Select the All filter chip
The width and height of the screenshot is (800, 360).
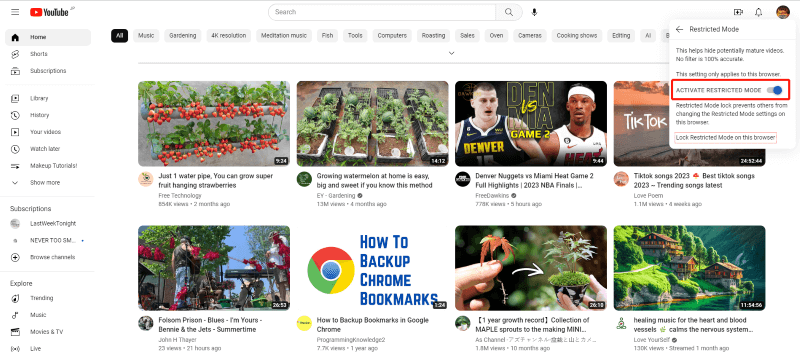pyautogui.click(x=119, y=36)
